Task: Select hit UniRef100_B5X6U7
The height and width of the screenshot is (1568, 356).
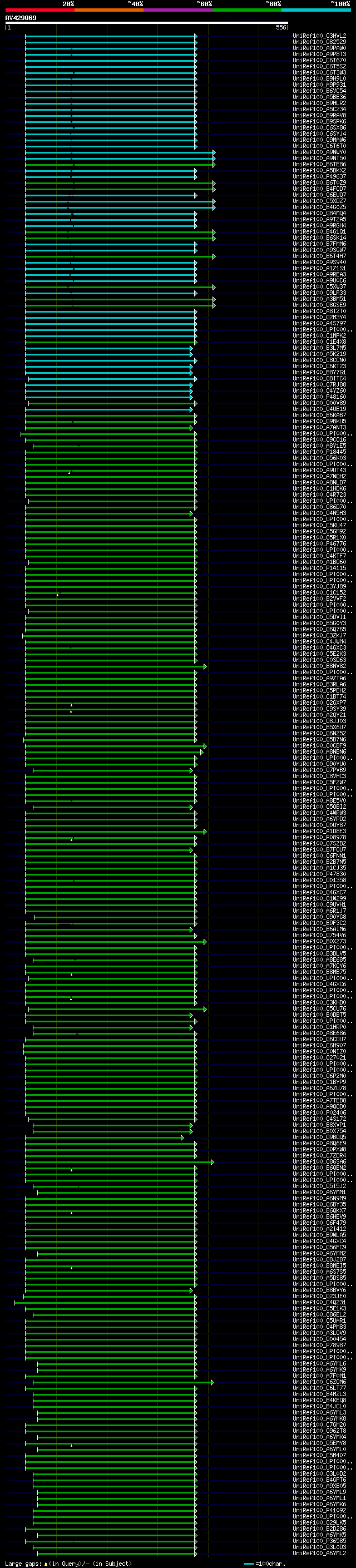Action: (x=319, y=727)
